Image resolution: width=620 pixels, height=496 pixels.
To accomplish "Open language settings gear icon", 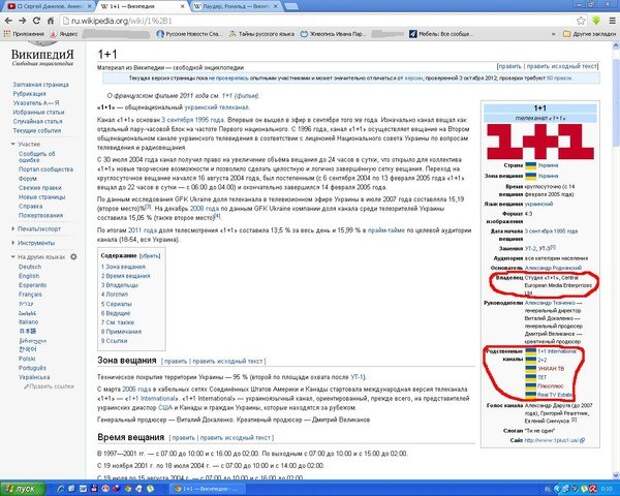I will [x=74, y=257].
